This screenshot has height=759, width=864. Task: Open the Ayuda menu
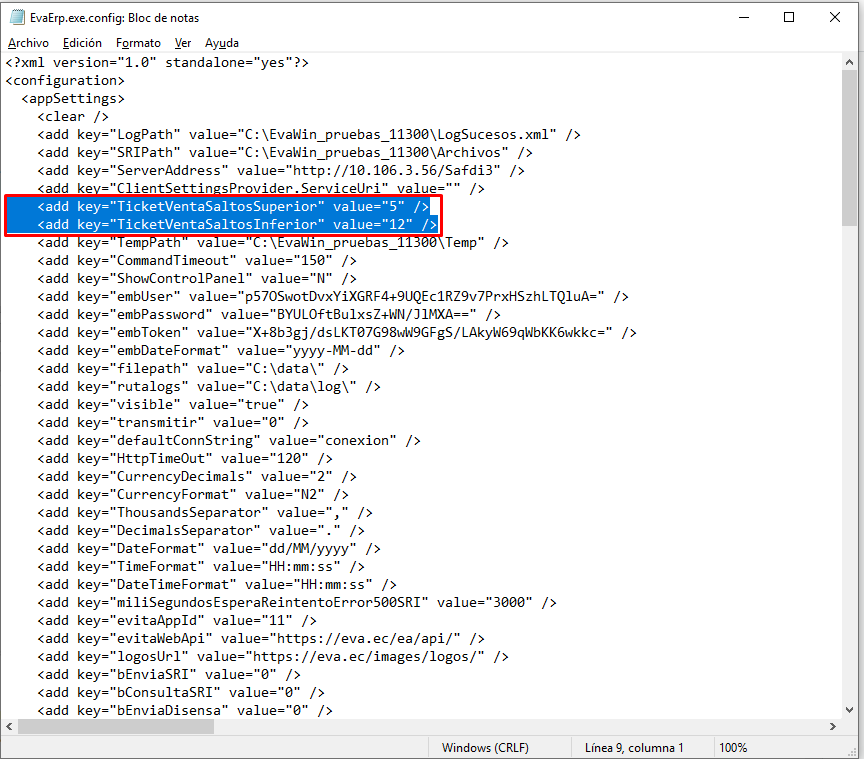(x=222, y=43)
